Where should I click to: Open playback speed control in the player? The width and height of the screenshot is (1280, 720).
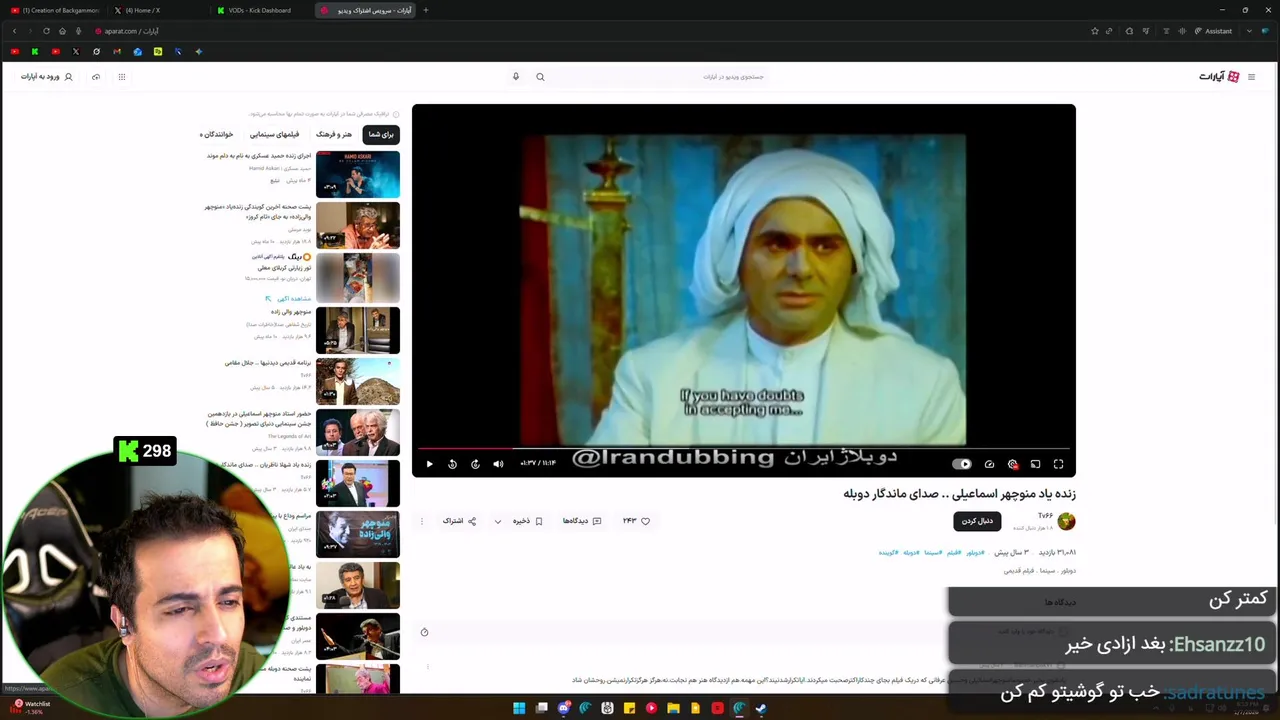(x=989, y=464)
